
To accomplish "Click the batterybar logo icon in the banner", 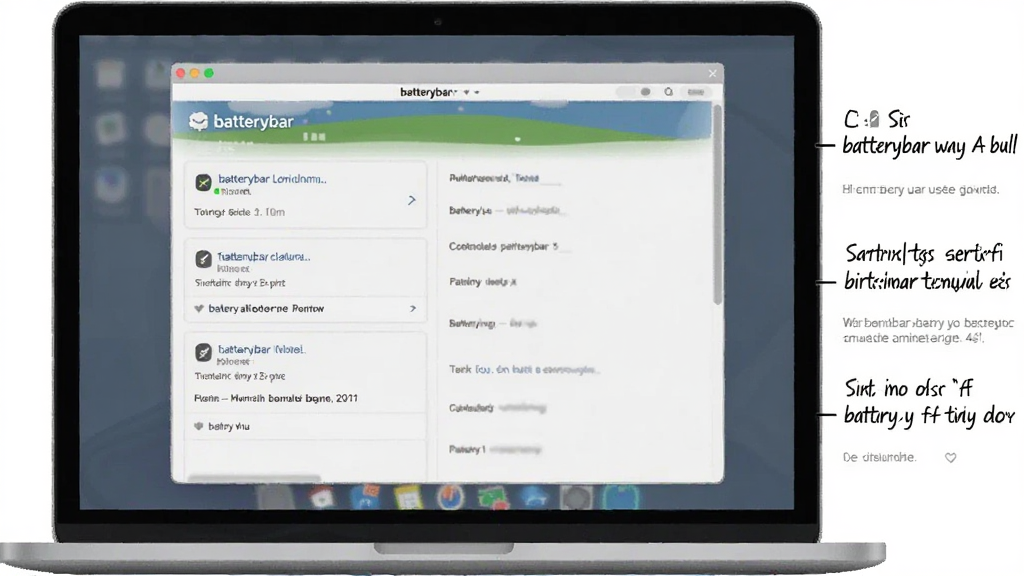I will coord(199,121).
